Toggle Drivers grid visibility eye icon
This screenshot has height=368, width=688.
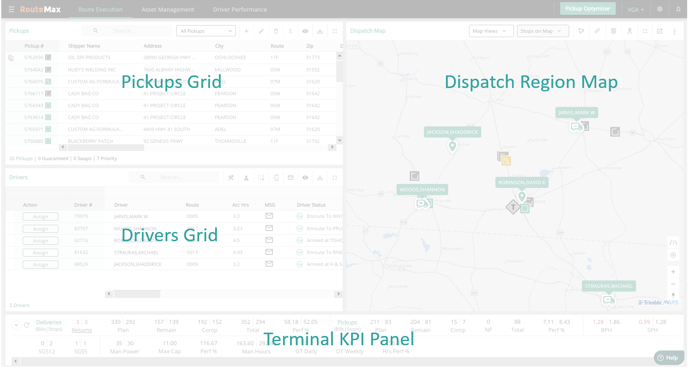(x=305, y=178)
